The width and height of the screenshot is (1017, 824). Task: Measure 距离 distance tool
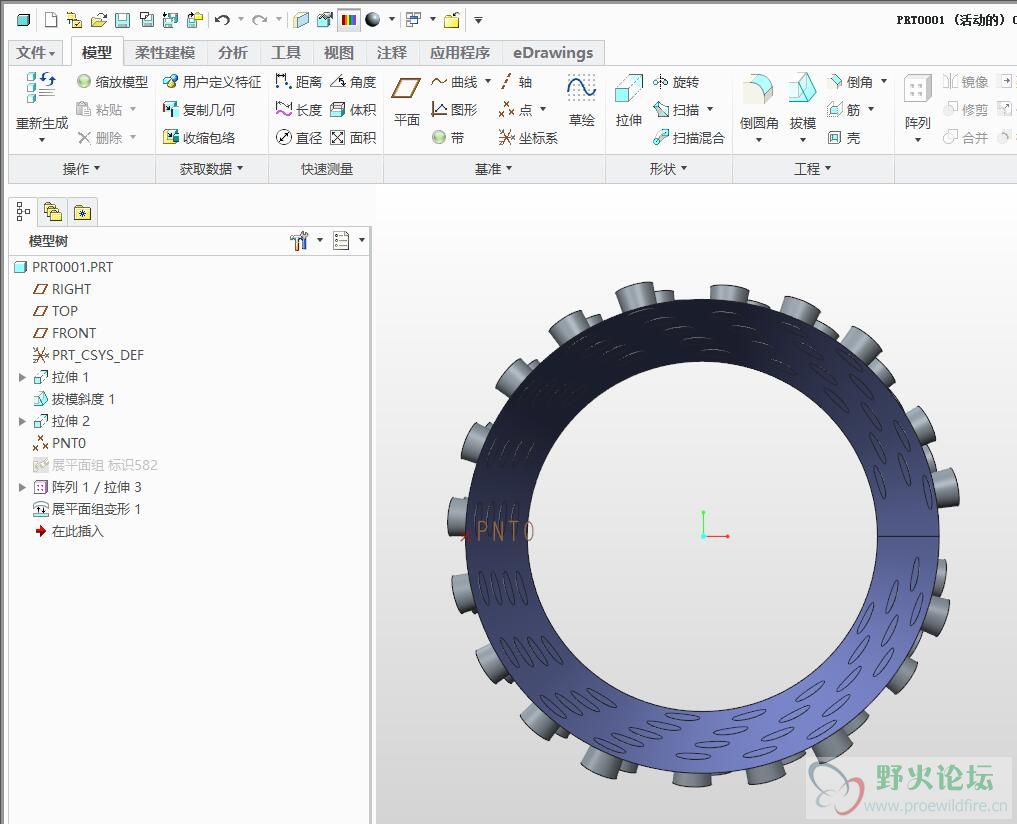coord(298,82)
